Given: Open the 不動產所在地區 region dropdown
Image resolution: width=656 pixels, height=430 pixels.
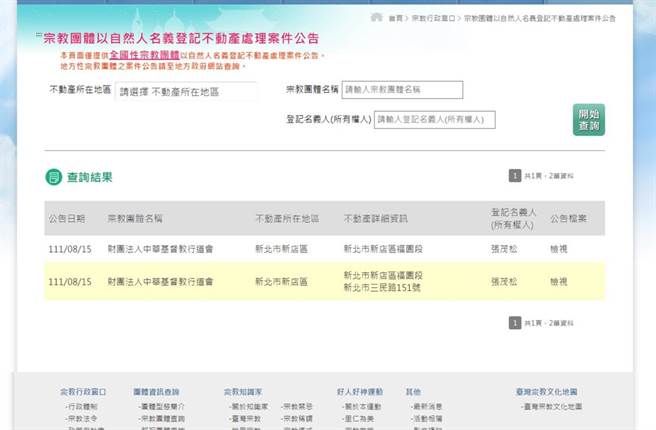Looking at the screenshot, I should (x=186, y=92).
